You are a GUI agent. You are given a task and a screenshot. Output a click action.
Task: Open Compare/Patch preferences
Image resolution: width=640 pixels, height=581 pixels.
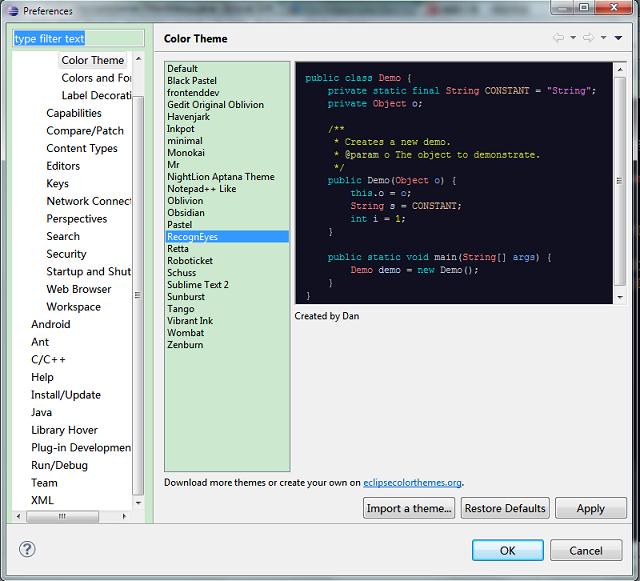pos(85,131)
